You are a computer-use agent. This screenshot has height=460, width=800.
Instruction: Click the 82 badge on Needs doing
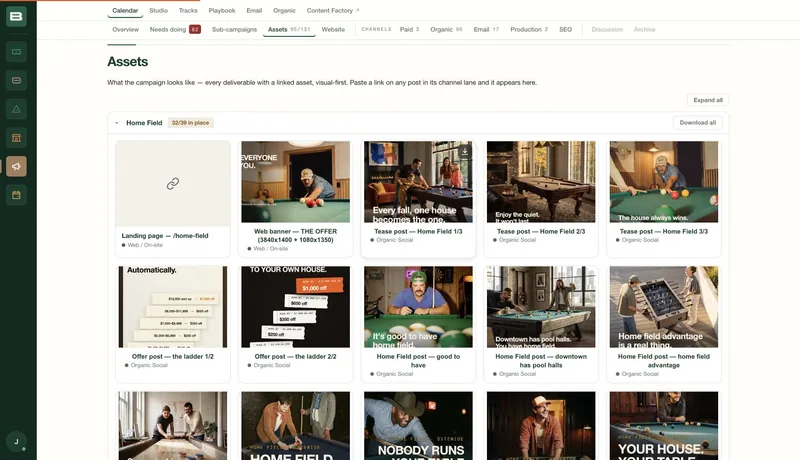click(195, 30)
